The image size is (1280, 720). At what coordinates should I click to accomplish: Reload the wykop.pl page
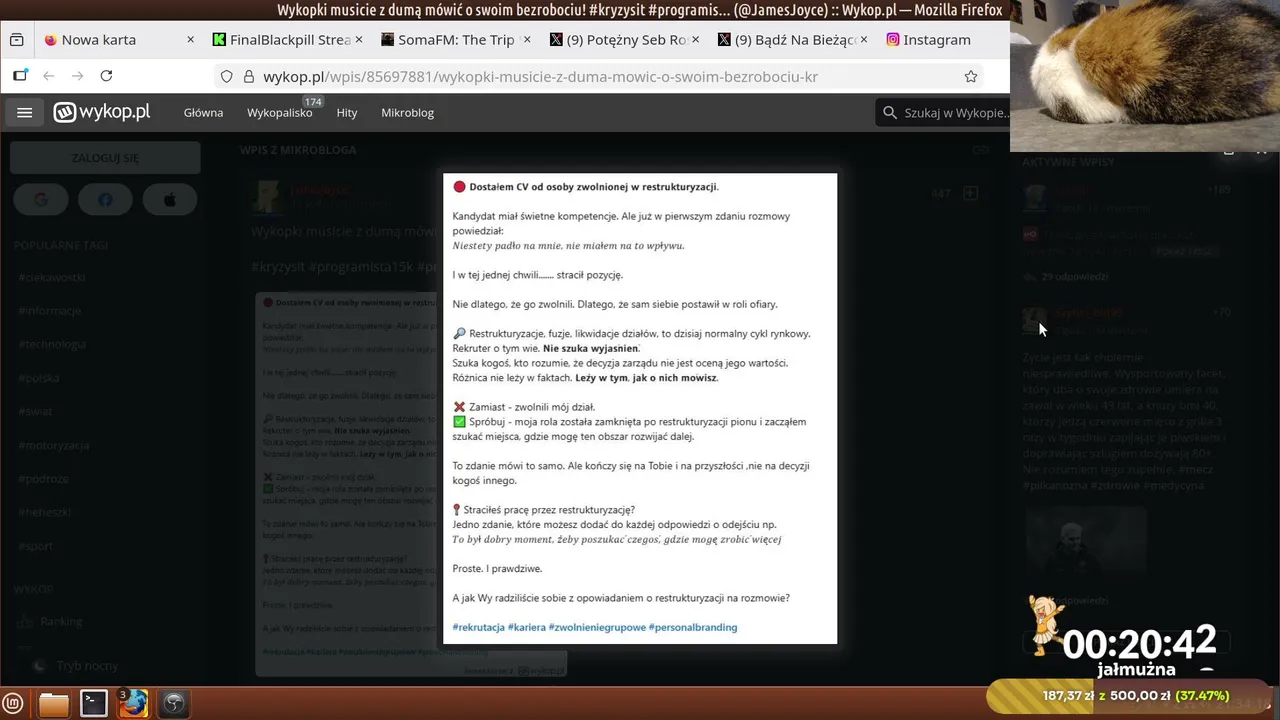click(x=106, y=76)
